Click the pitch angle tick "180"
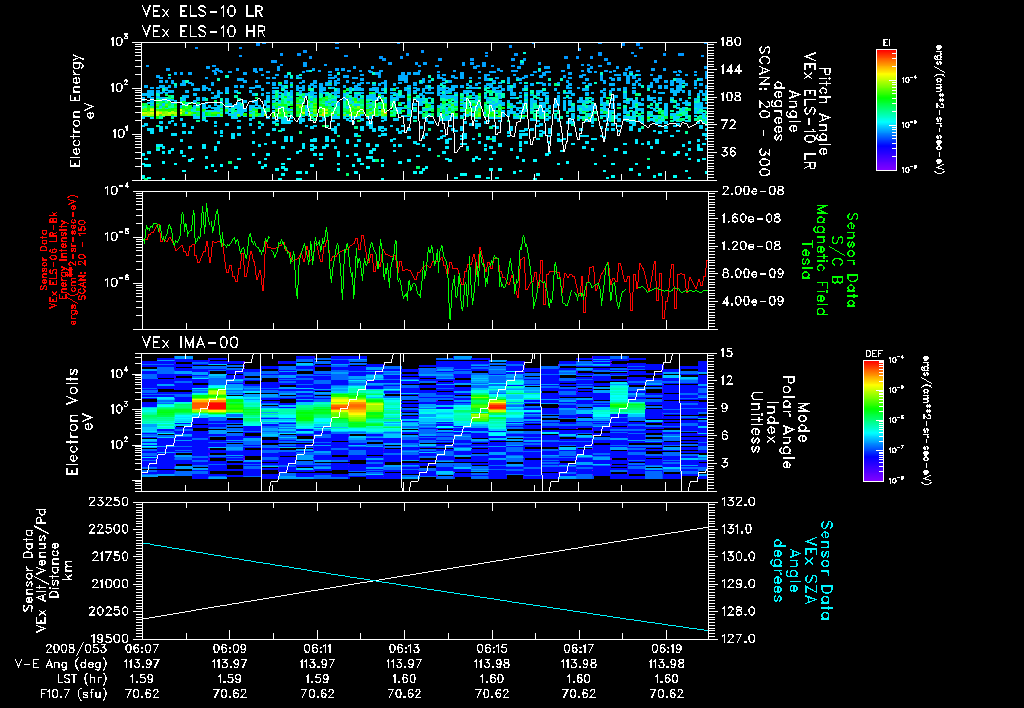The height and width of the screenshot is (708, 1024). tap(731, 42)
